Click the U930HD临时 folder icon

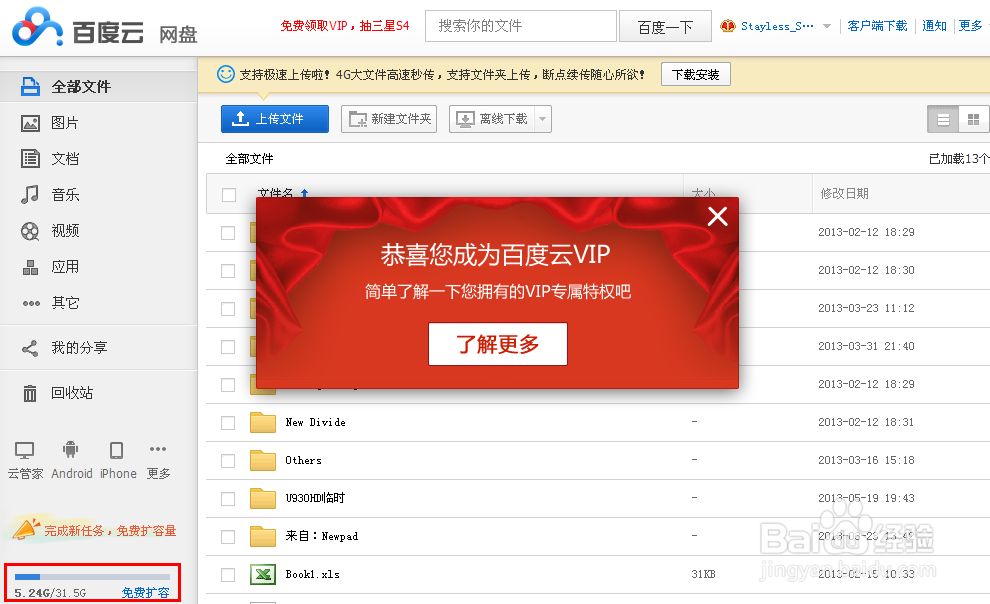pyautogui.click(x=263, y=498)
